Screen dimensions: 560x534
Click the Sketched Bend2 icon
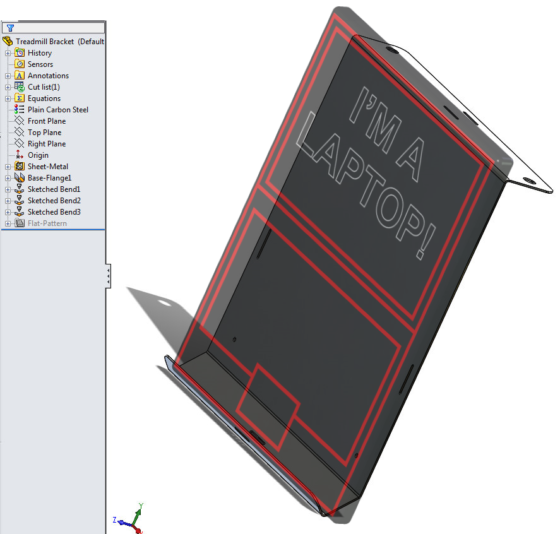pyautogui.click(x=19, y=200)
